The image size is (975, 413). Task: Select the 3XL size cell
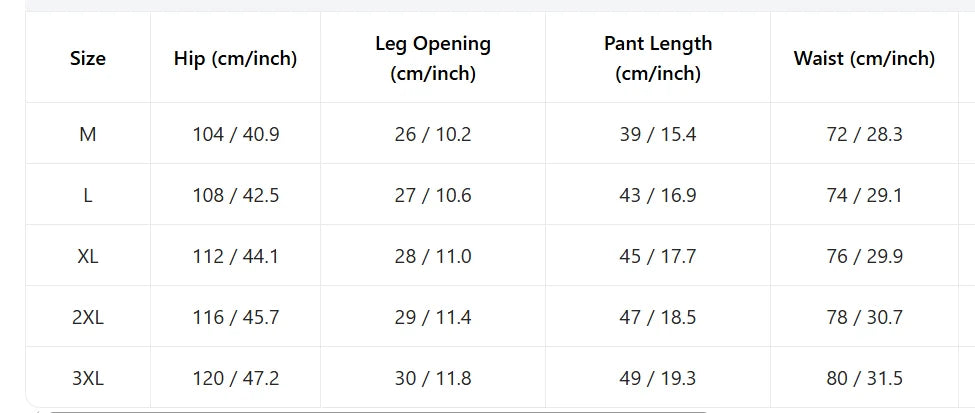click(88, 378)
